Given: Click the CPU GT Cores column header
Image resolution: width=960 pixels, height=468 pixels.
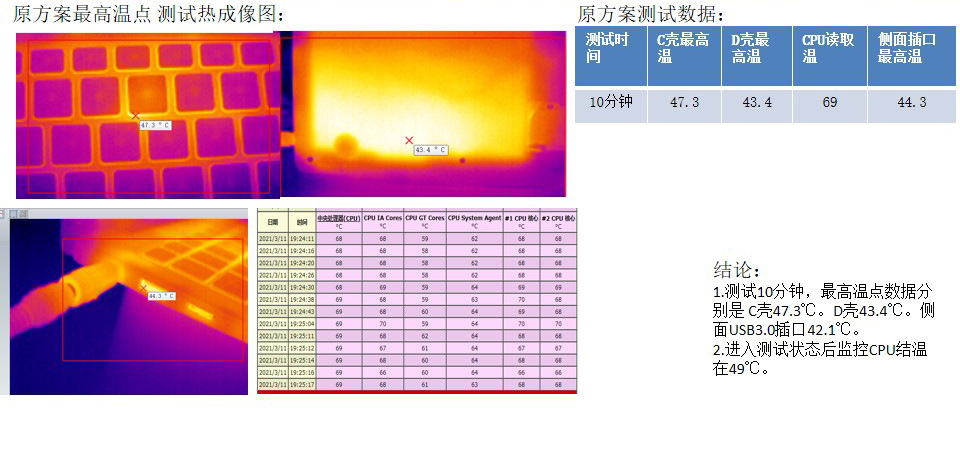Looking at the screenshot, I should click(x=425, y=220).
